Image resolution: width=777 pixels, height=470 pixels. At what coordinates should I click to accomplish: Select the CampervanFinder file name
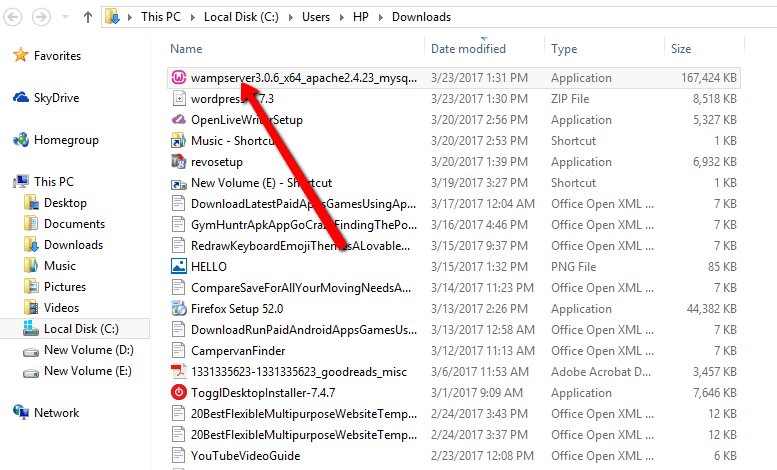(x=238, y=351)
